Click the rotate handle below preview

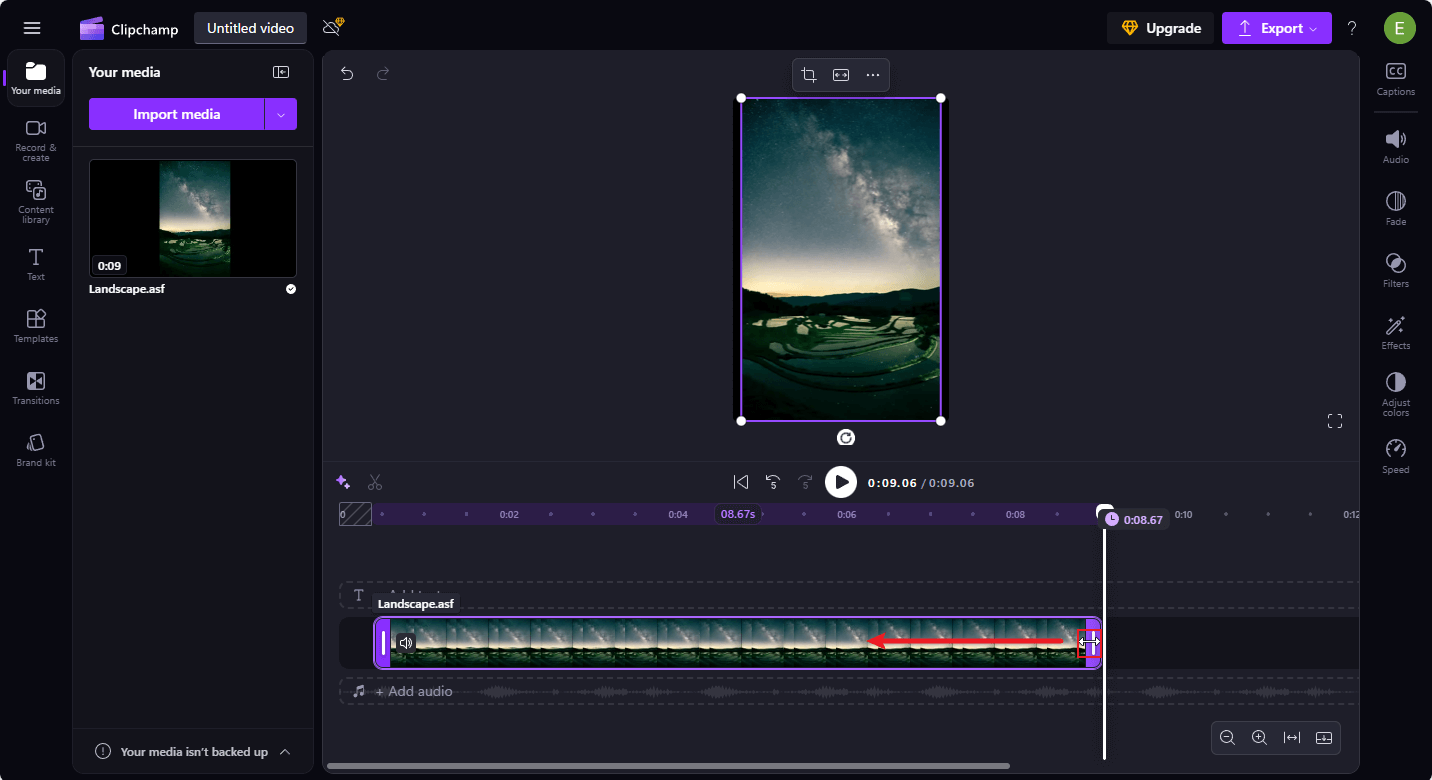[x=846, y=437]
